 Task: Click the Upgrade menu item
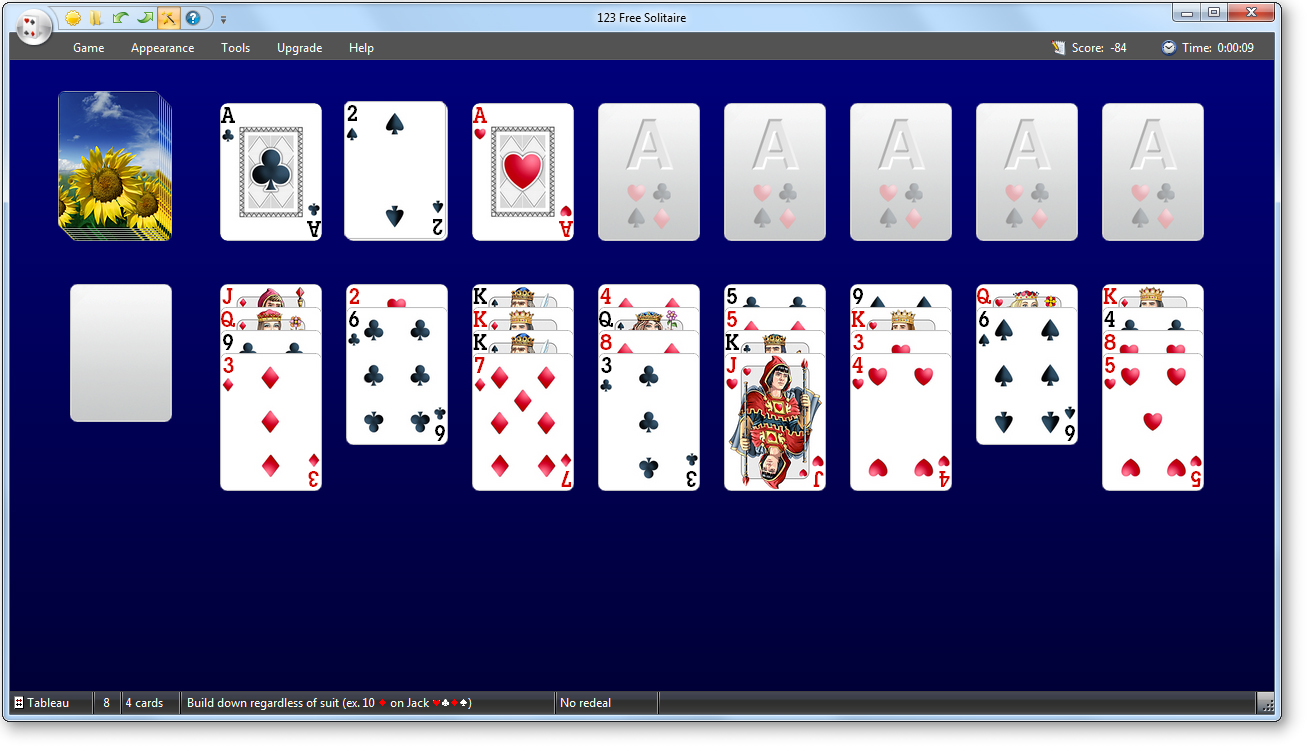tap(299, 48)
